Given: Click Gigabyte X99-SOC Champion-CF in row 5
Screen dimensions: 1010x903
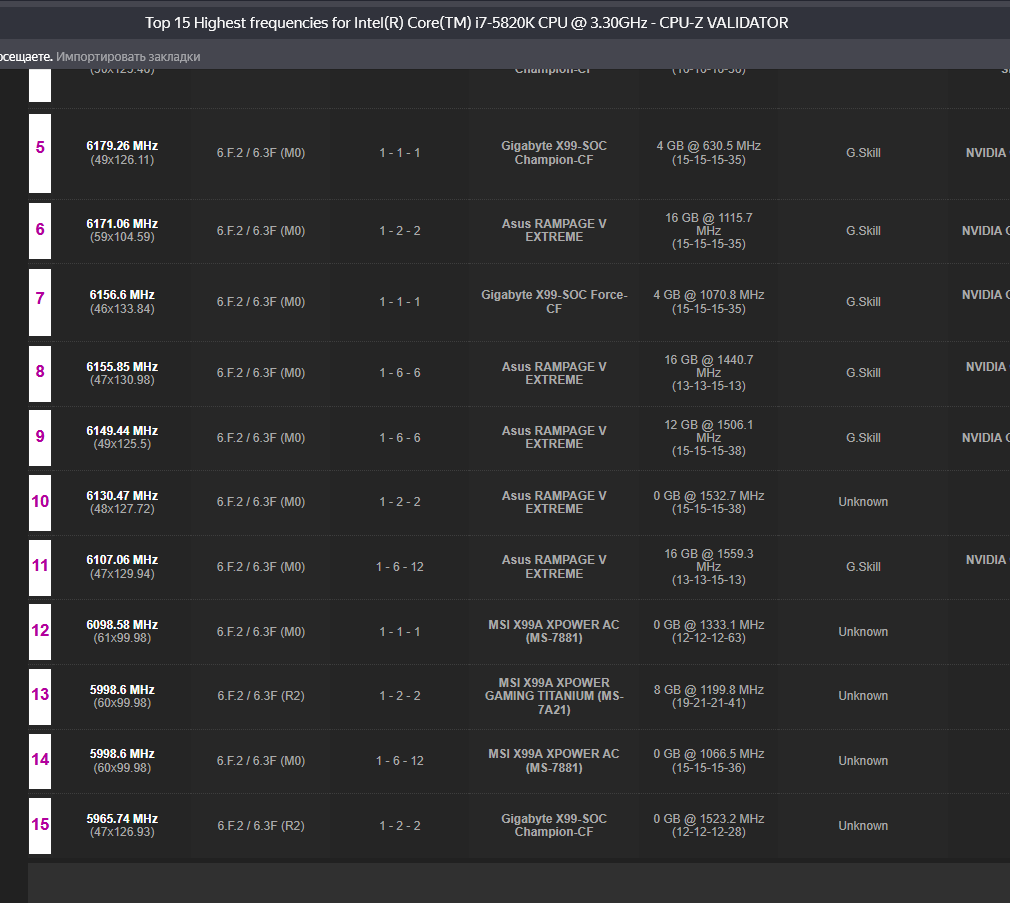Looking at the screenshot, I should [554, 153].
